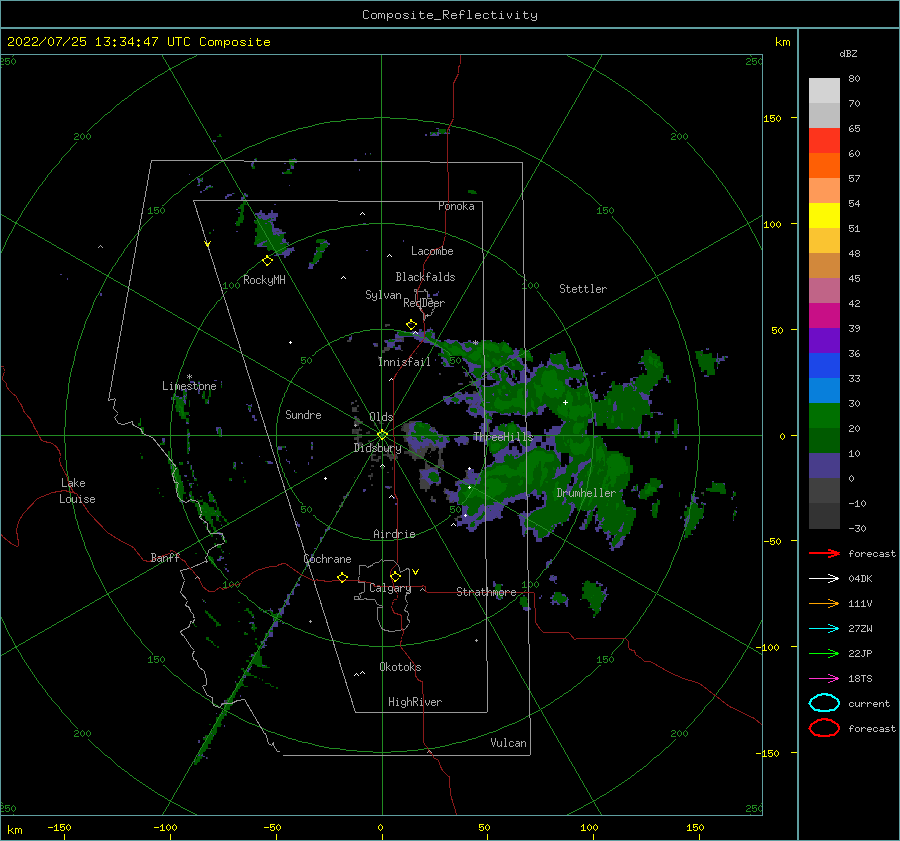Click the Sundre town label

pyautogui.click(x=303, y=414)
